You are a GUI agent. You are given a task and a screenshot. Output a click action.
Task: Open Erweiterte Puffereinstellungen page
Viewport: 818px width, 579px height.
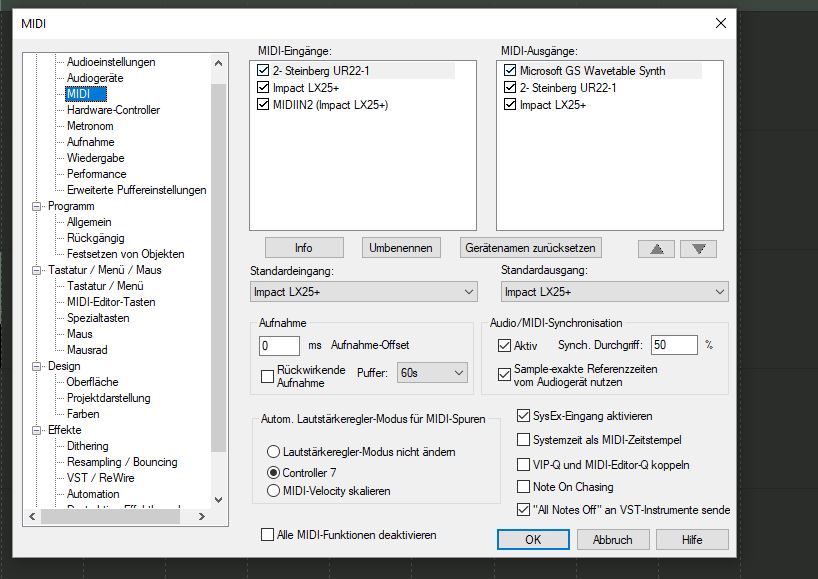137,190
